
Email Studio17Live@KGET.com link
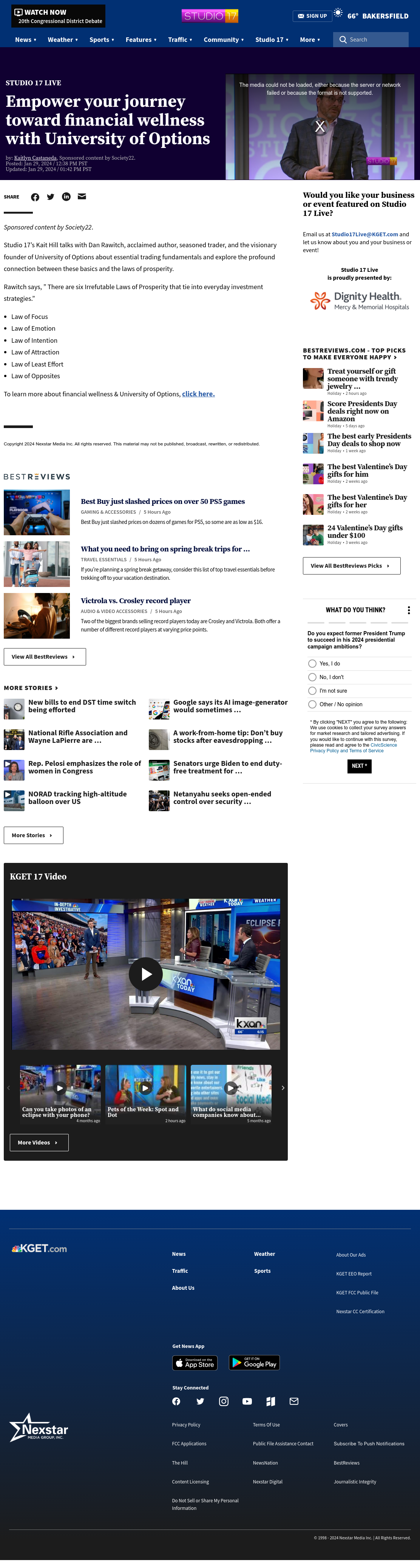click(x=364, y=234)
